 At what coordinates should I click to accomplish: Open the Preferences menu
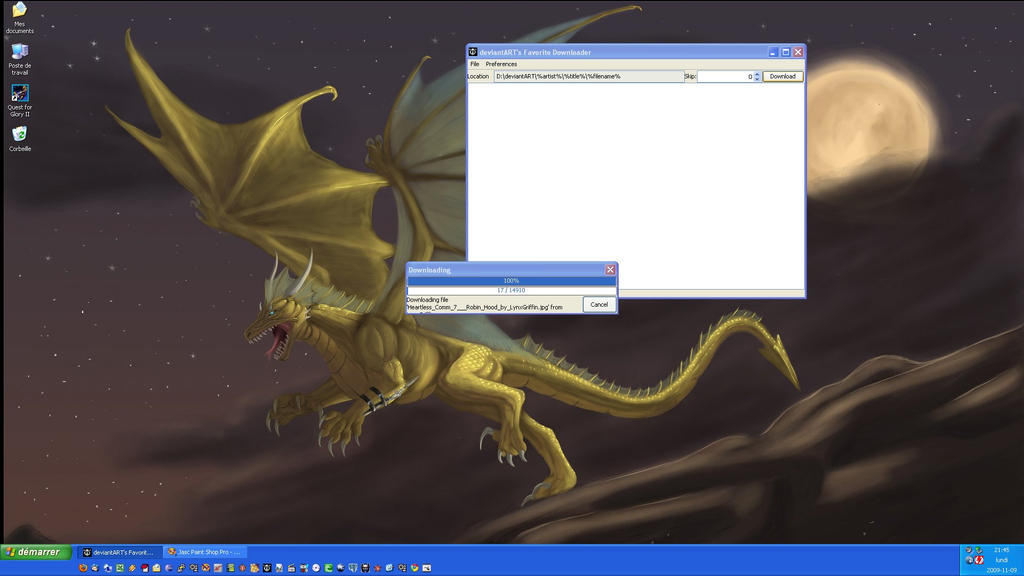[502, 63]
